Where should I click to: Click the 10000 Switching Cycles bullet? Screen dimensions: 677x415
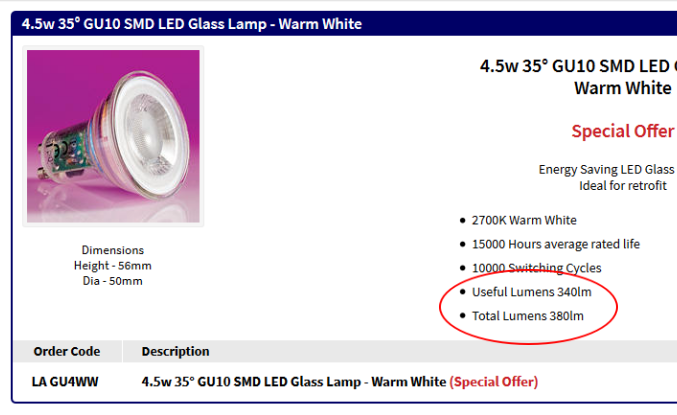click(x=536, y=268)
